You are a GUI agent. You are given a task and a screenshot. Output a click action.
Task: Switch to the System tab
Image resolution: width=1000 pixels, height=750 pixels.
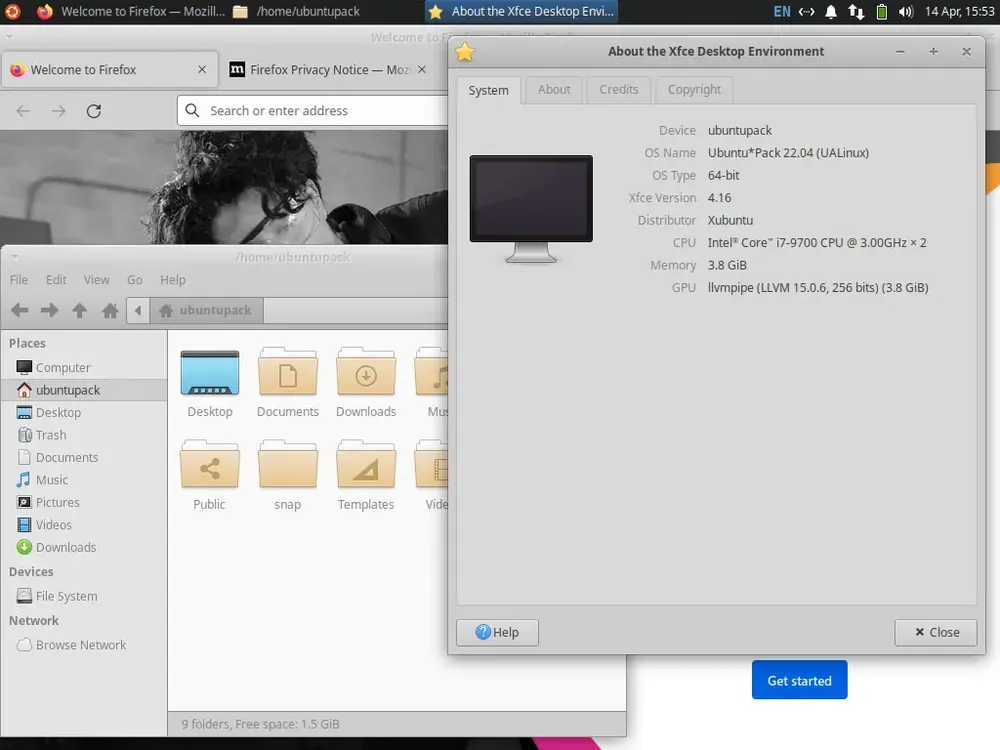[489, 90]
